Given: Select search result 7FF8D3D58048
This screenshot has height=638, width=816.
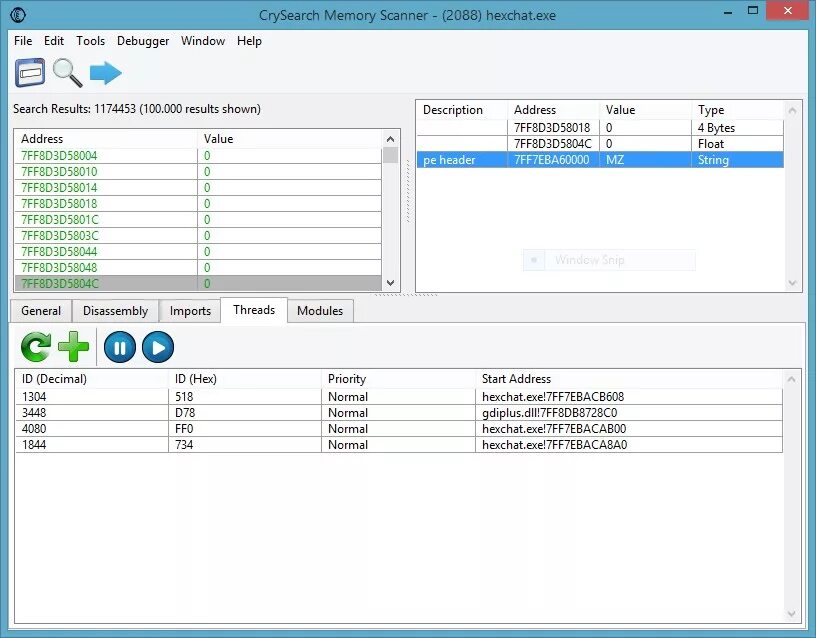Looking at the screenshot, I should click(198, 267).
